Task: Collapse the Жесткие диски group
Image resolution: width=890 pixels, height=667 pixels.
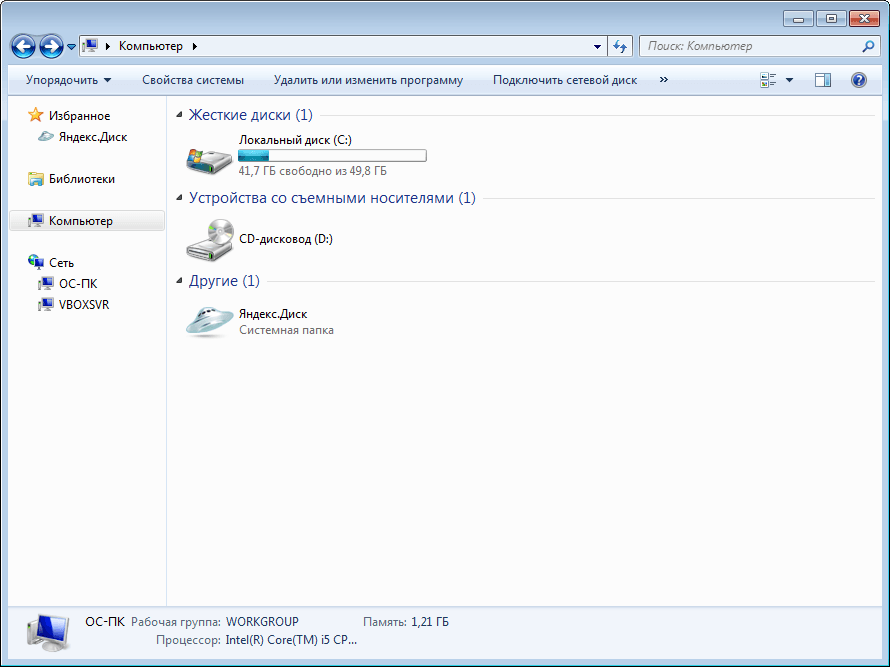Action: click(180, 116)
